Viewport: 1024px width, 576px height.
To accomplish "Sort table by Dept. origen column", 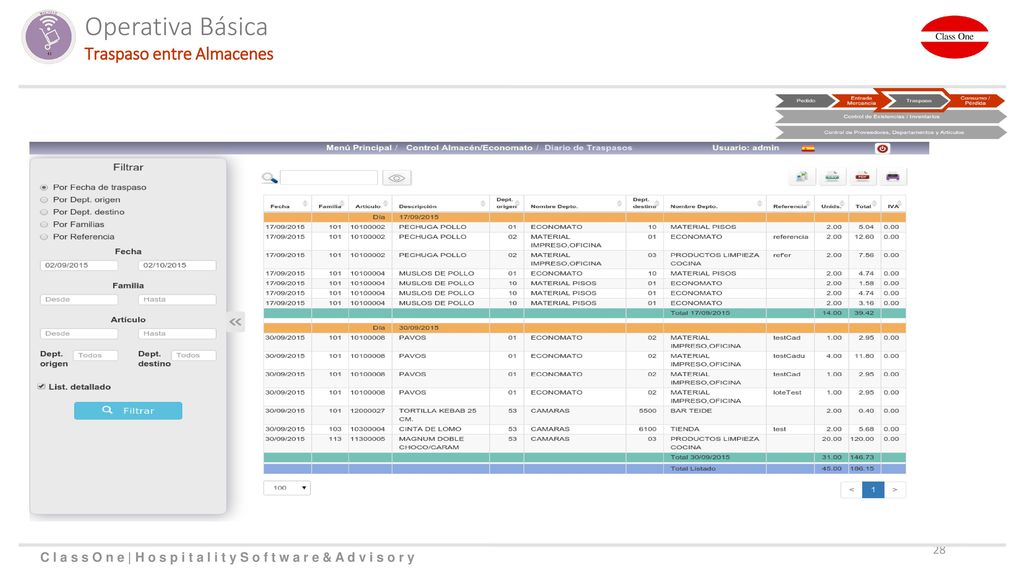I will point(506,203).
